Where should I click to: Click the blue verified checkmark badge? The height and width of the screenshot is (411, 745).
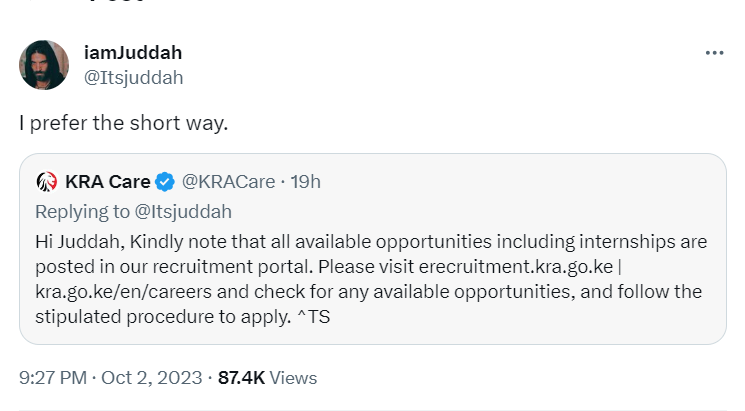tap(165, 182)
